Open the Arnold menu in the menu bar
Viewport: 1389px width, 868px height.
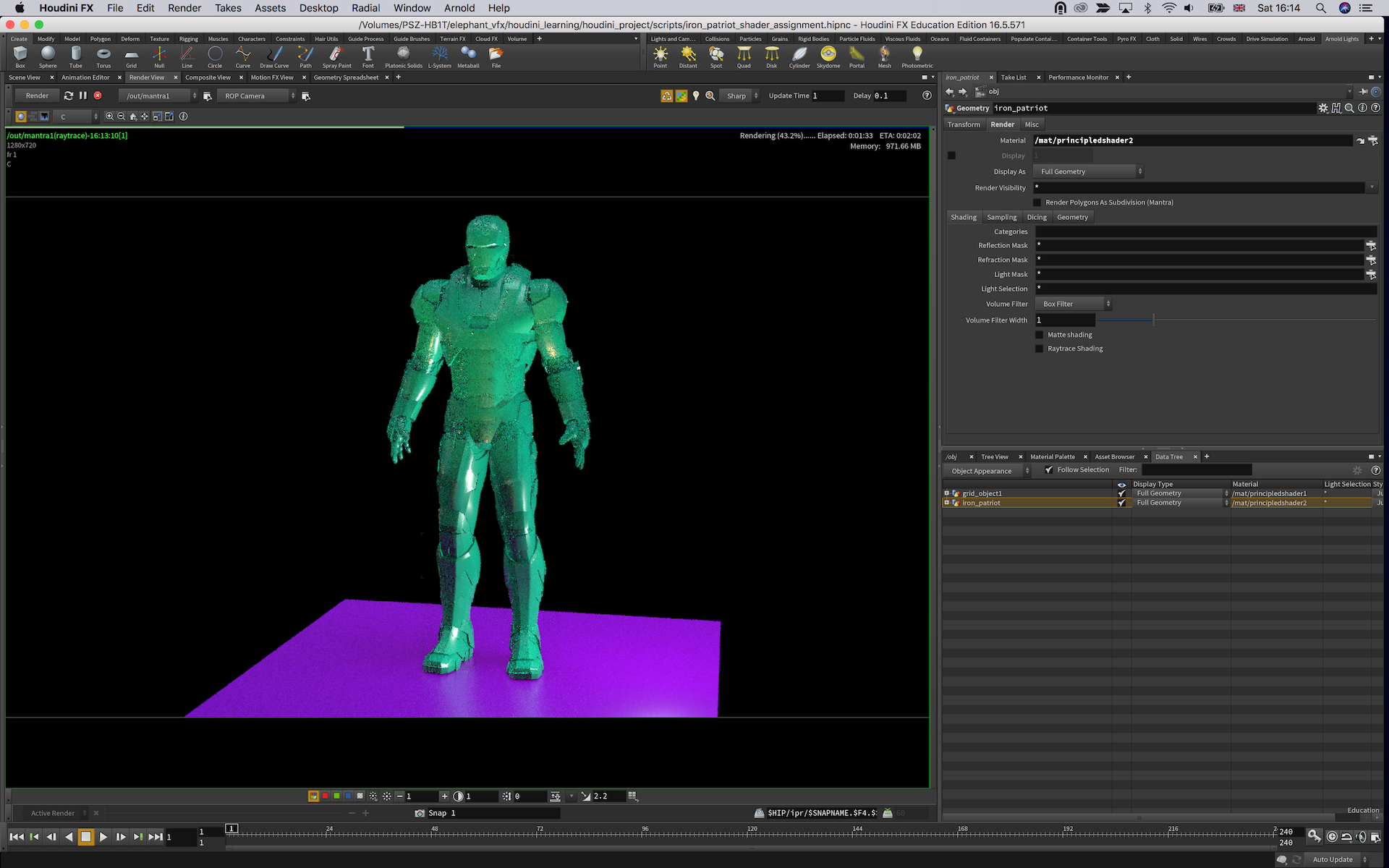[459, 8]
